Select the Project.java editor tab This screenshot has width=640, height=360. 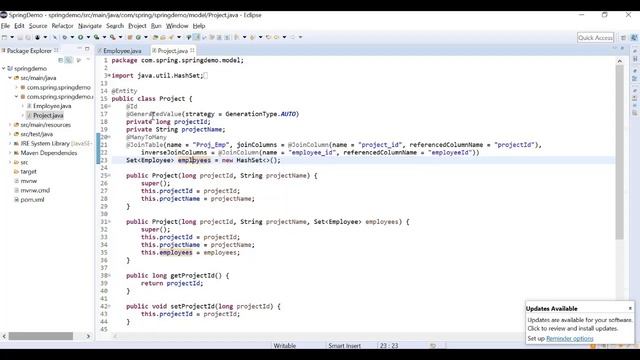[172, 51]
